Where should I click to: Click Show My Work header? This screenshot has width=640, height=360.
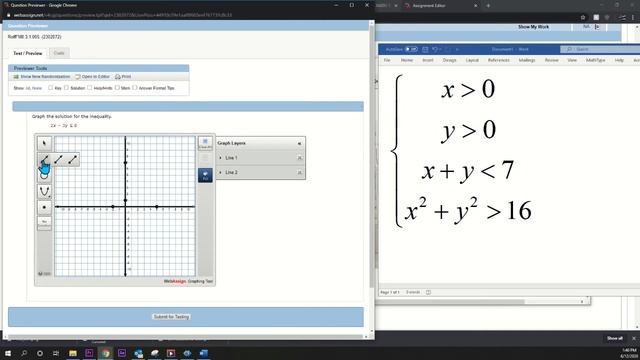533,27
